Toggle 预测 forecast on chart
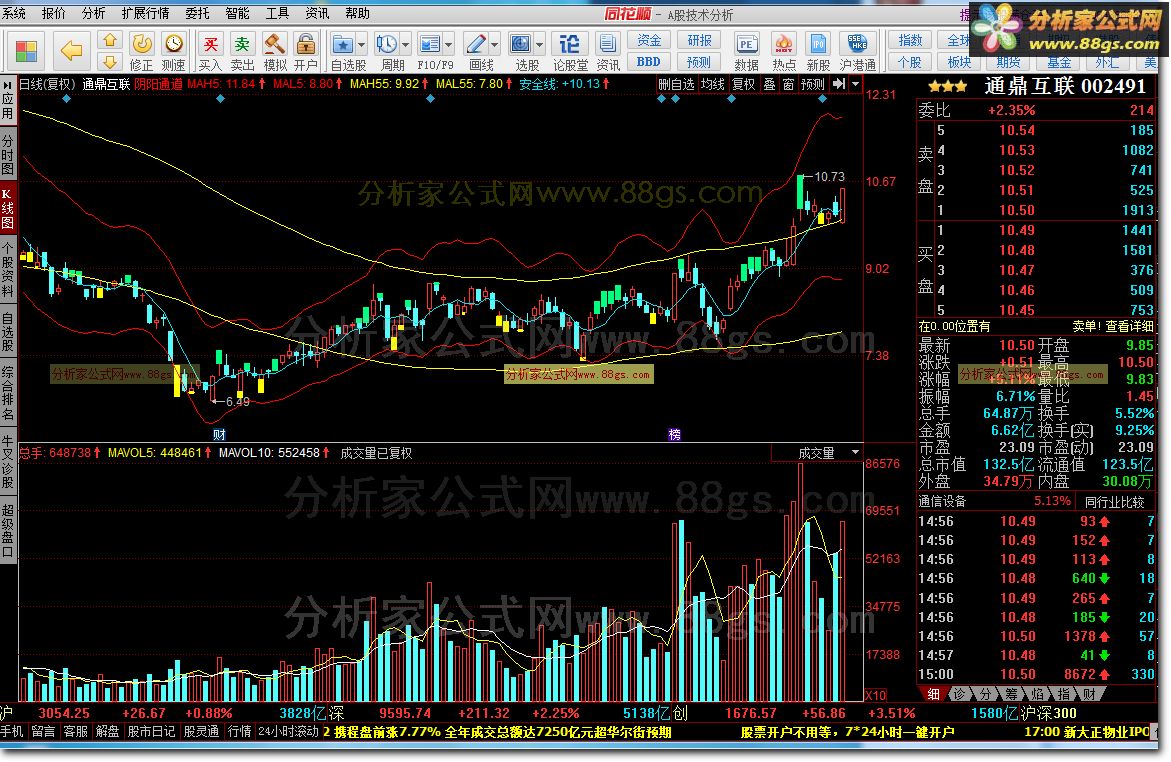Screen dimensions: 1171x762 click(x=813, y=84)
